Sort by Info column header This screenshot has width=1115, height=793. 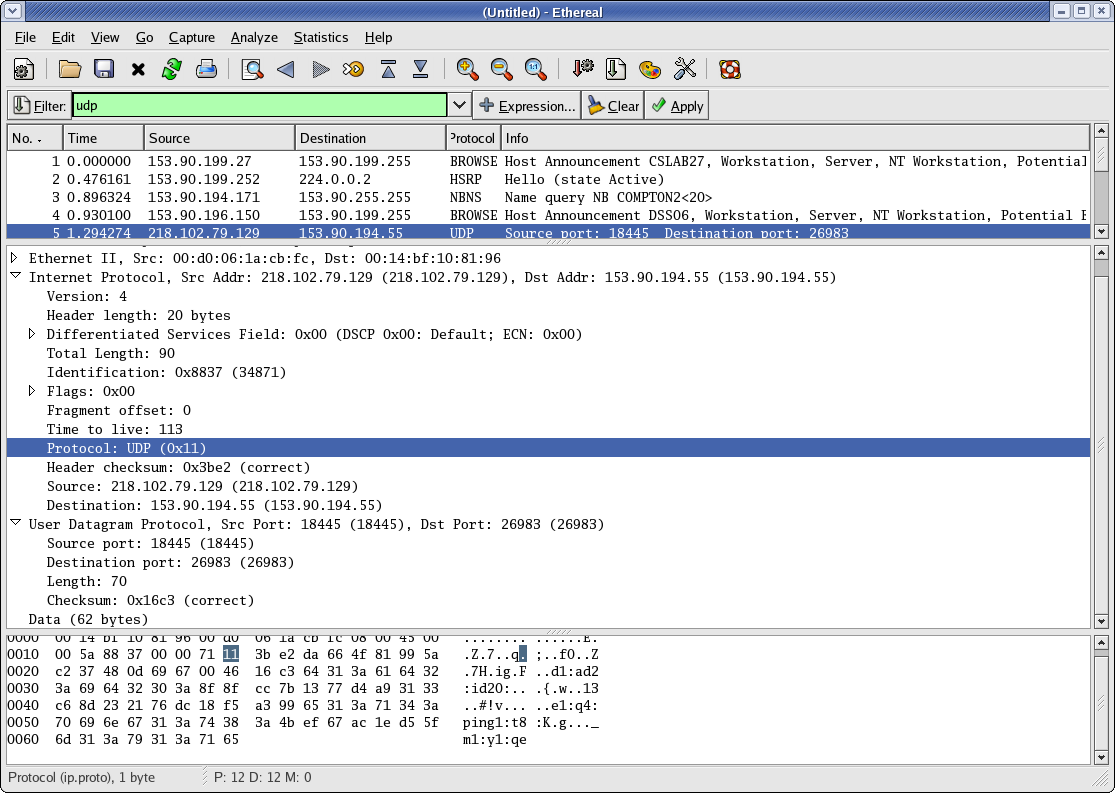795,138
